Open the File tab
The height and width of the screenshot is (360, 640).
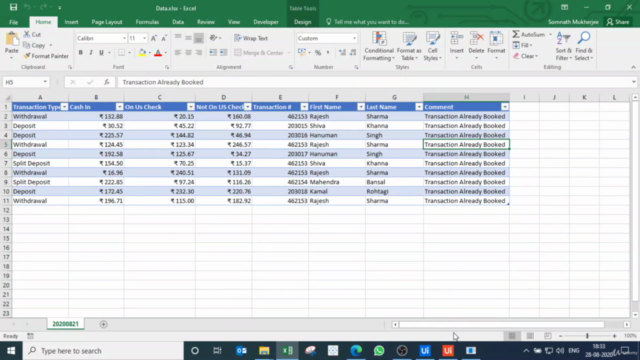[13, 22]
